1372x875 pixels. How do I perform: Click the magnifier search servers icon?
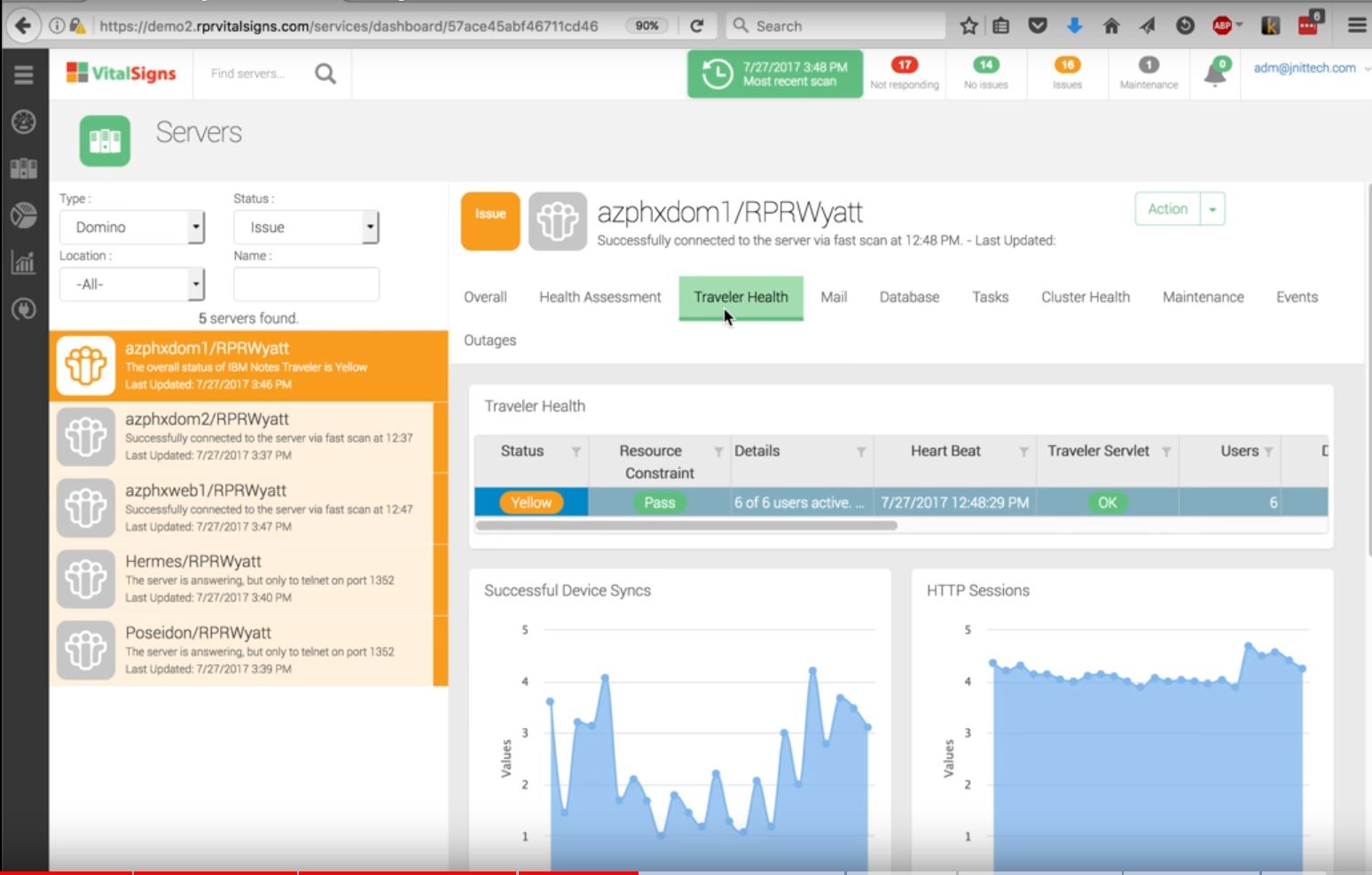tap(325, 74)
